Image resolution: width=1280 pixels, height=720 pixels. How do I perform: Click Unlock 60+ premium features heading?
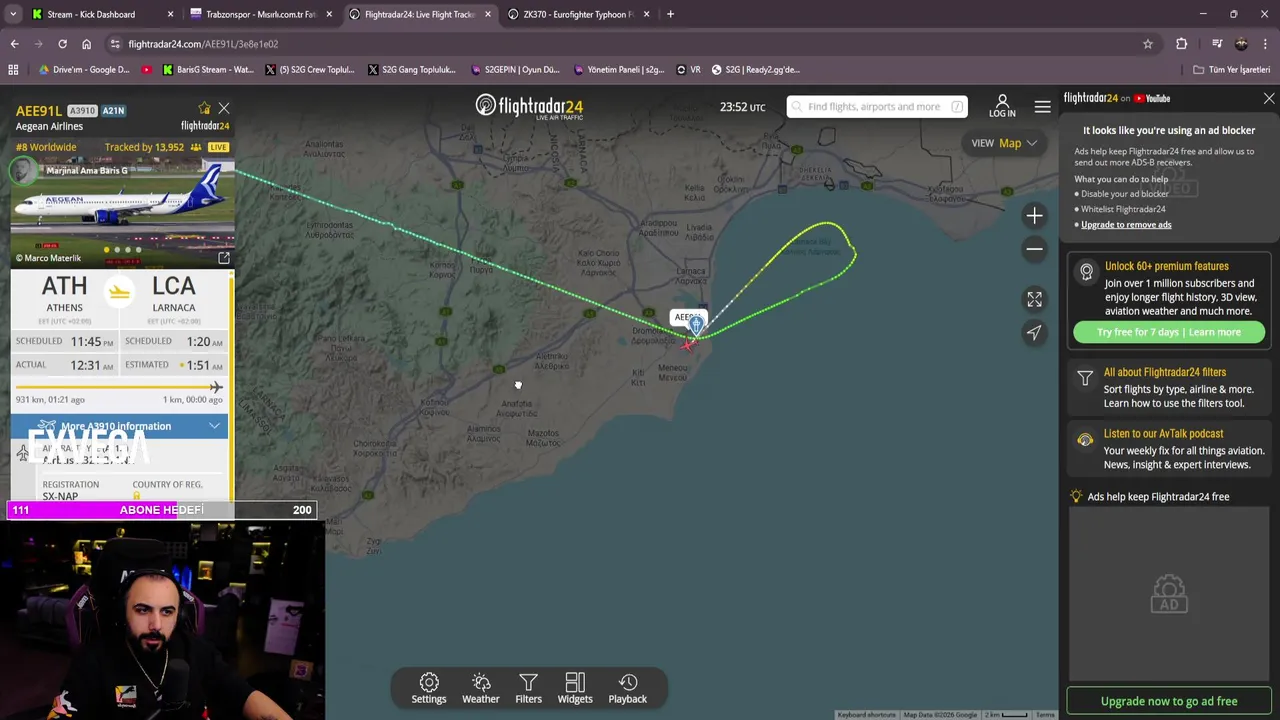[1166, 266]
